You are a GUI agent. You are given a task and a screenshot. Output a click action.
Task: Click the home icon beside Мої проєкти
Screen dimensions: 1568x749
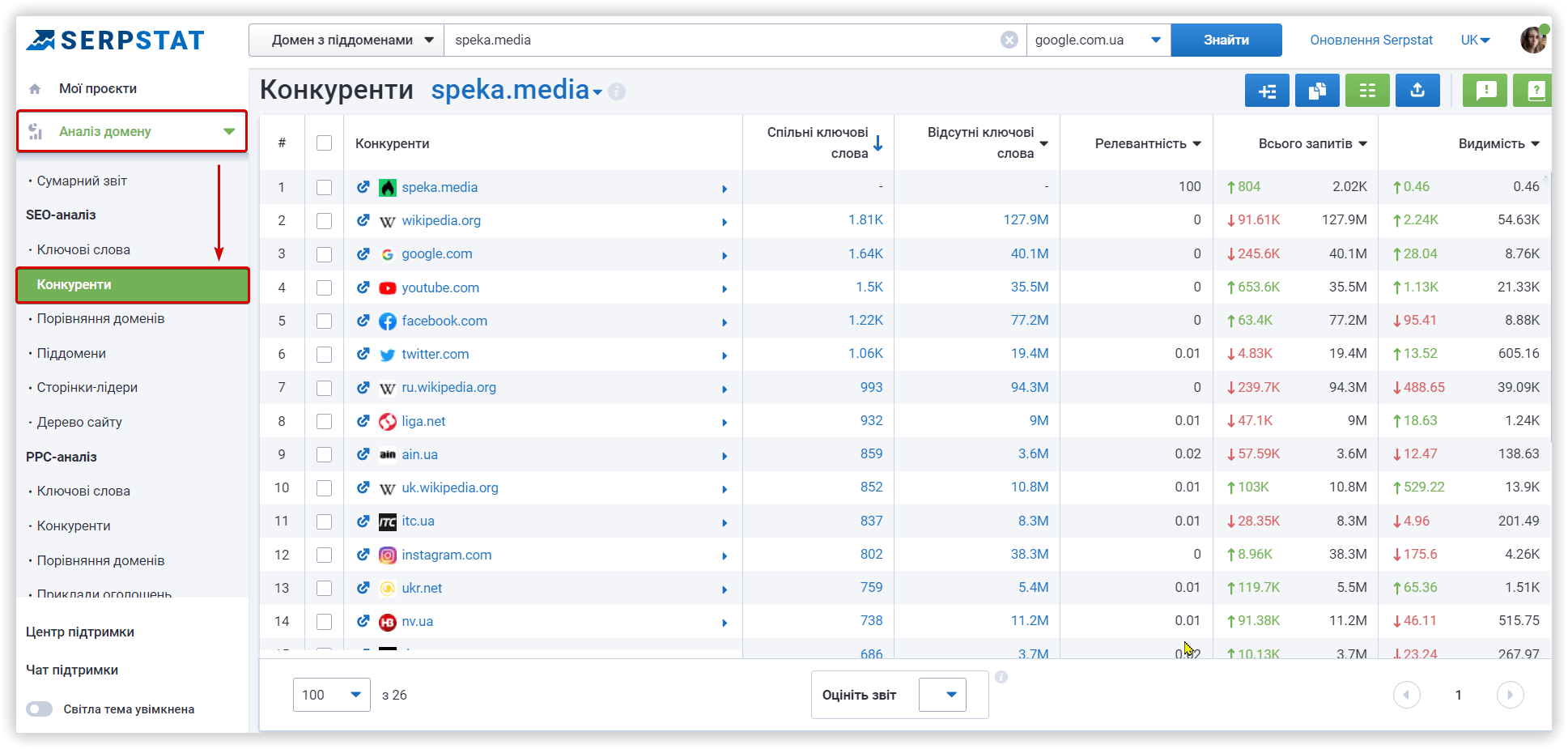click(x=35, y=89)
